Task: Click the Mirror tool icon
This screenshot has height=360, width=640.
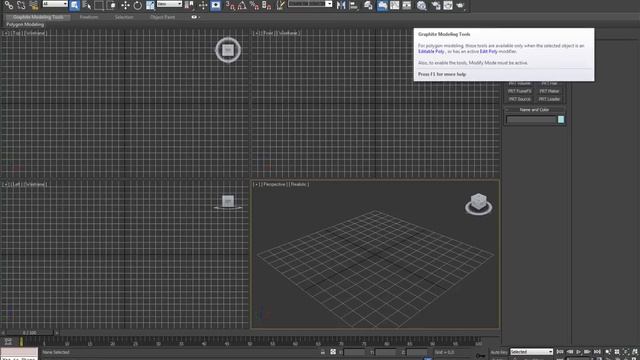Action: coord(341,5)
